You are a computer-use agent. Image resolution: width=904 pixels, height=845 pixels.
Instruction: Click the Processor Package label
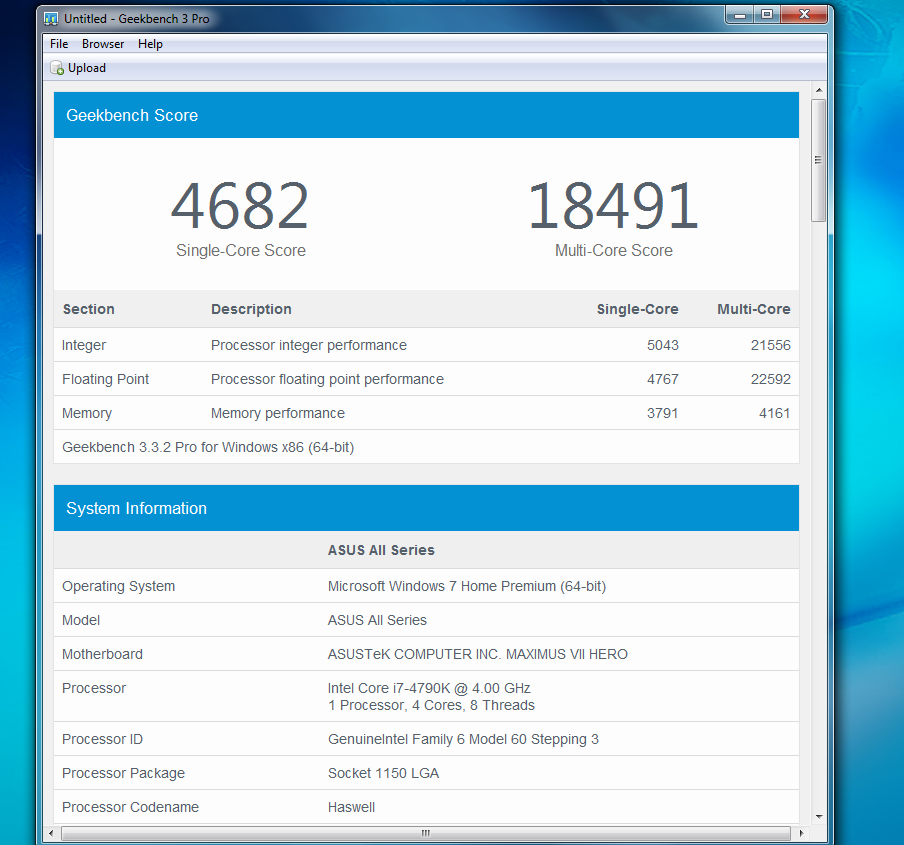pos(123,774)
